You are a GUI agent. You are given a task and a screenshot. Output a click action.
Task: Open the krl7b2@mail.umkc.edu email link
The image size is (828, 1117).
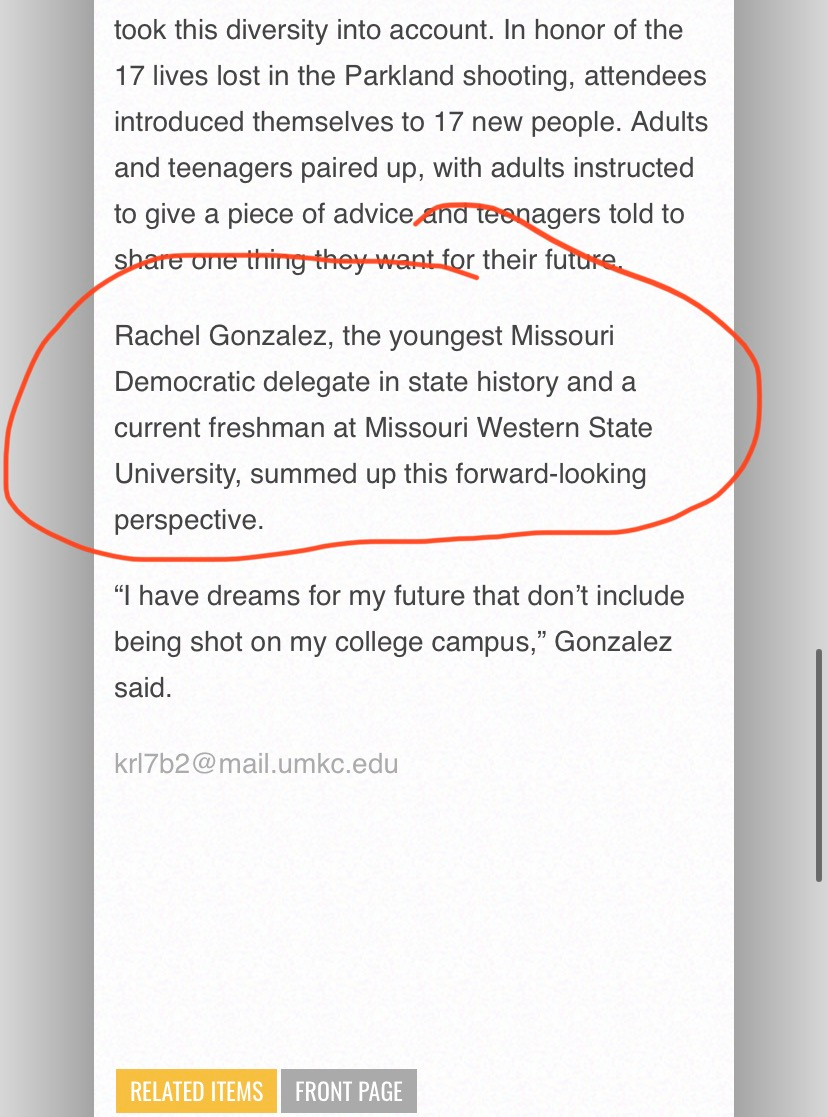256,764
